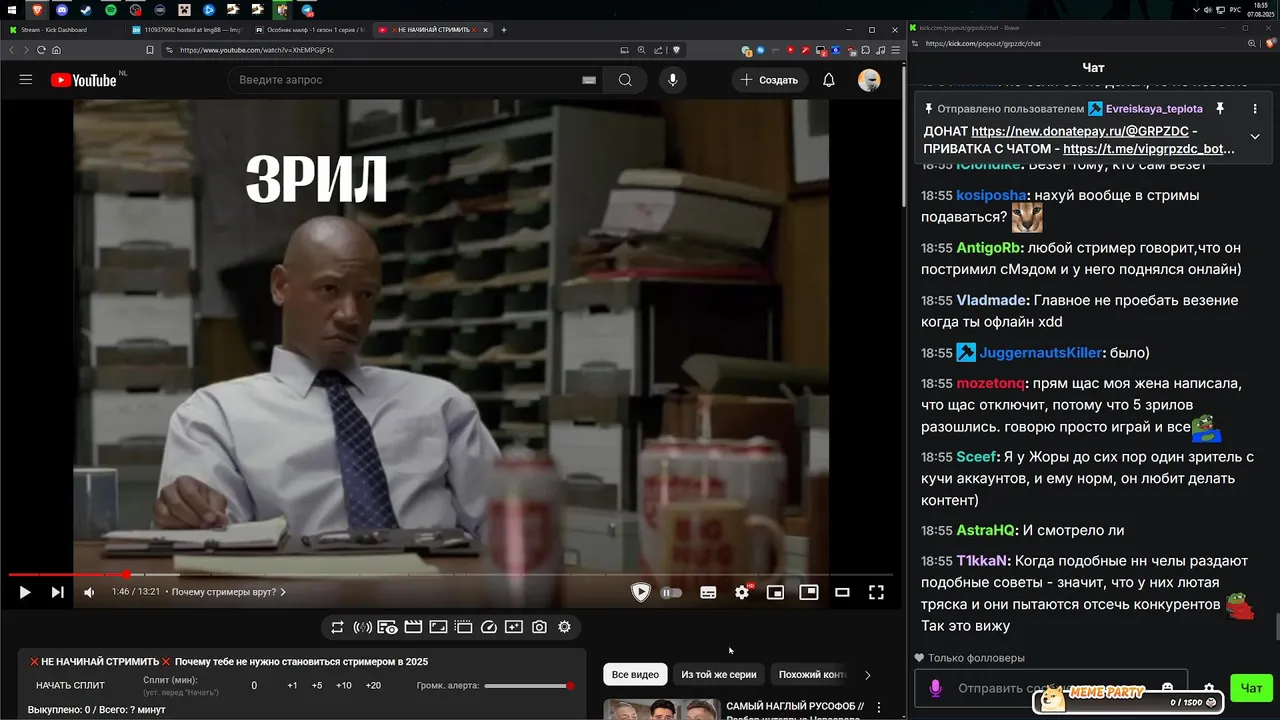Add +10 minutes to the split
1280x720 pixels.
click(x=343, y=686)
